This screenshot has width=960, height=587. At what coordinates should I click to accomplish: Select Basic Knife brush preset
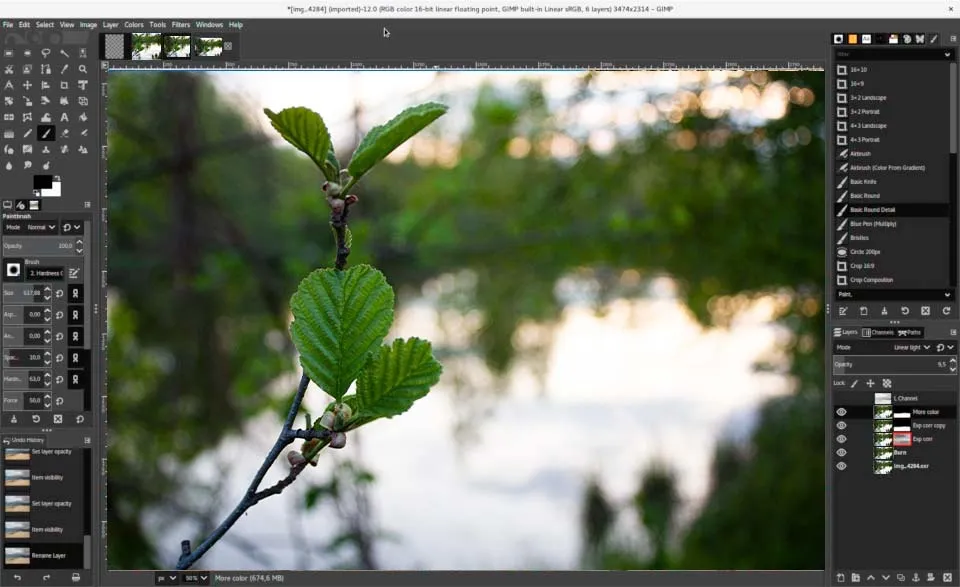863,182
